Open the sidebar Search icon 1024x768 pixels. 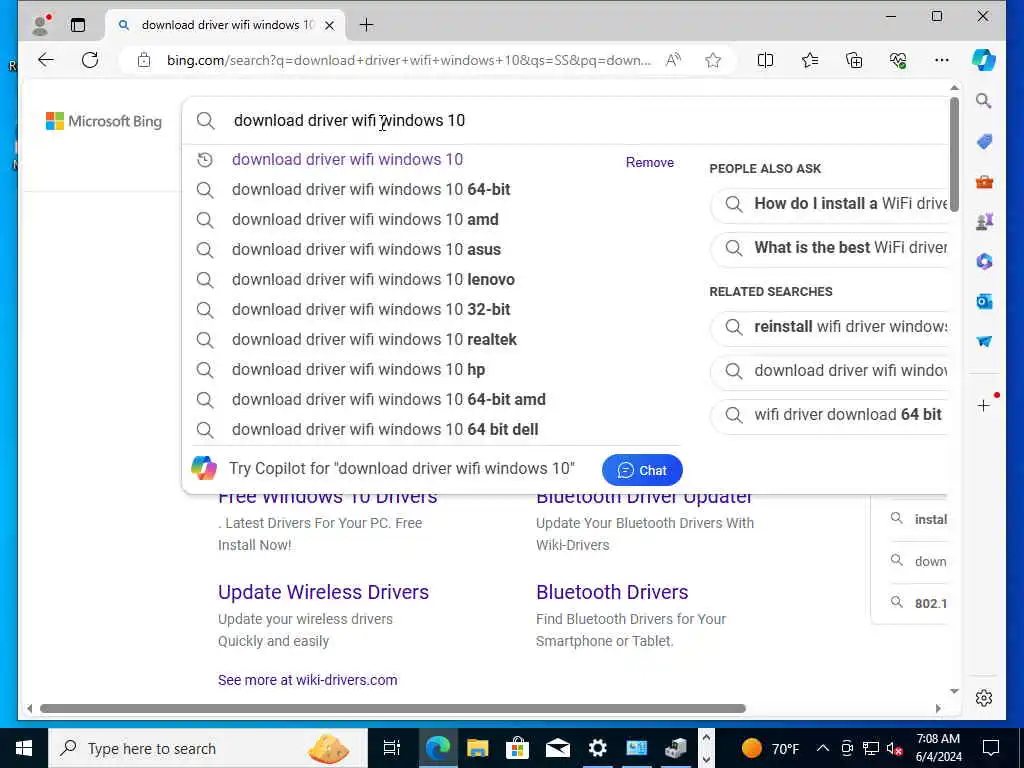coord(984,101)
